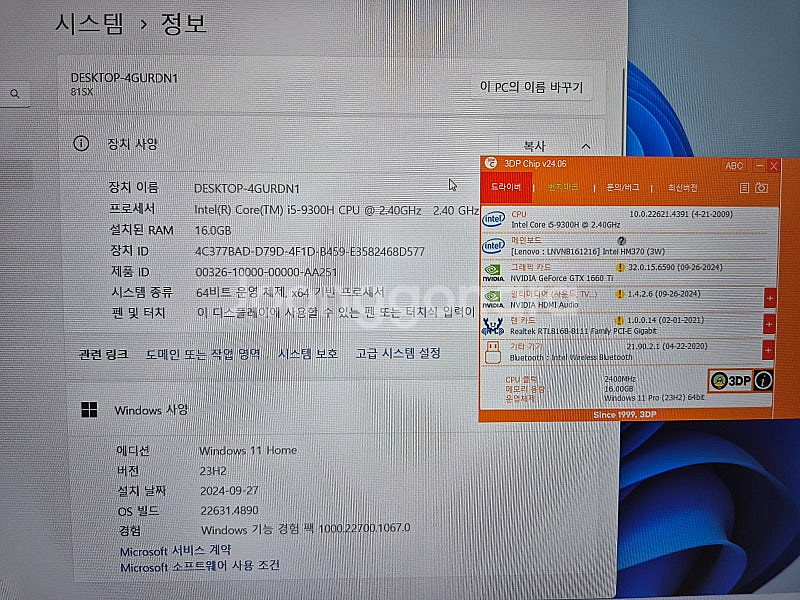This screenshot has width=800, height=600.
Task: Minimize the 3DP Chip window
Action: point(759,166)
